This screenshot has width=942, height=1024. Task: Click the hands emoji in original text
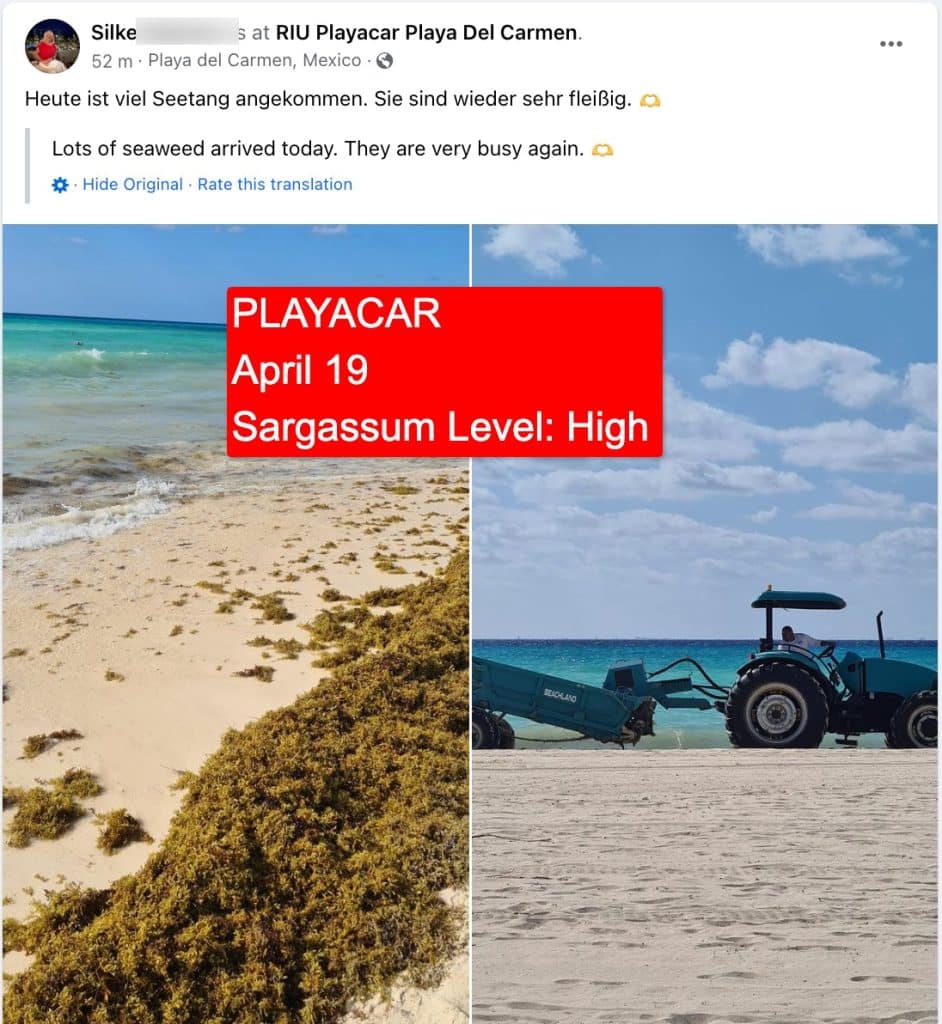[x=649, y=101]
